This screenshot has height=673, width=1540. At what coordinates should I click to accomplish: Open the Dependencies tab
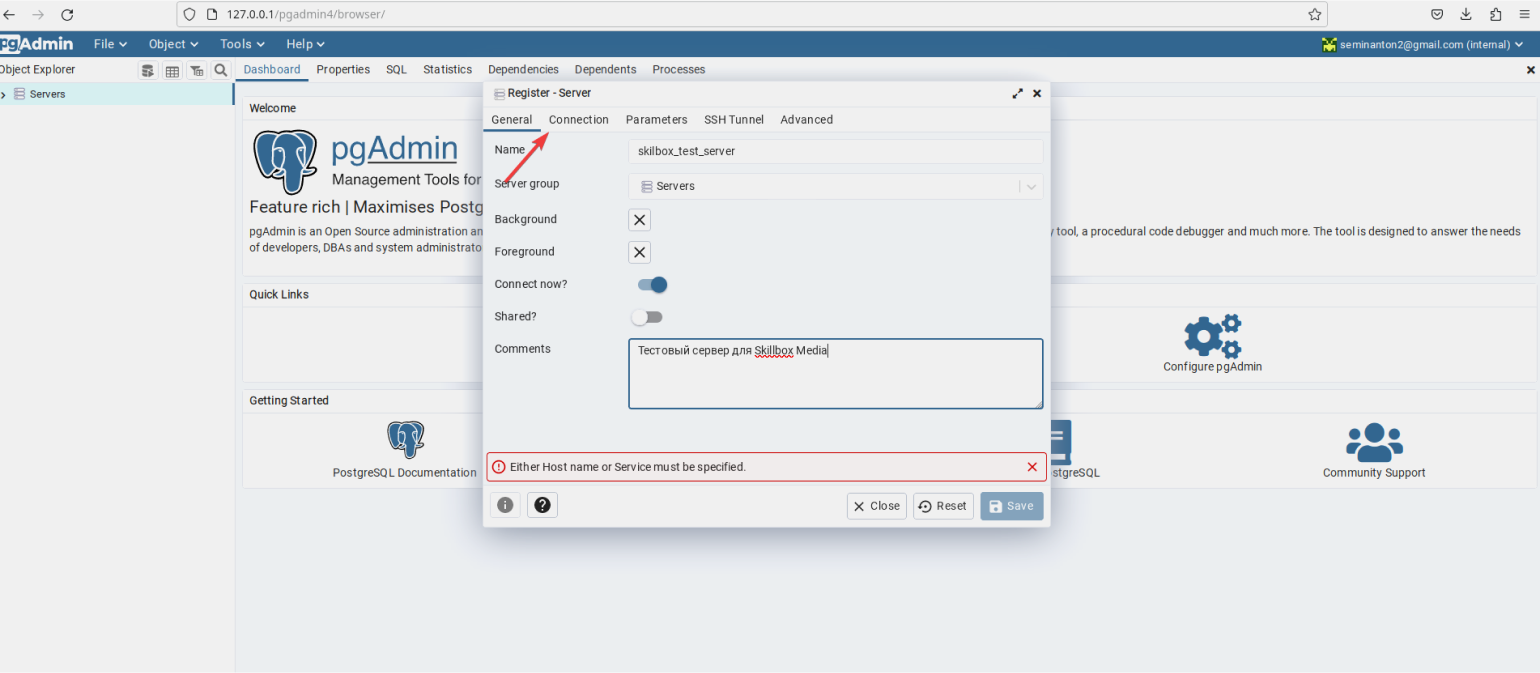tap(523, 69)
